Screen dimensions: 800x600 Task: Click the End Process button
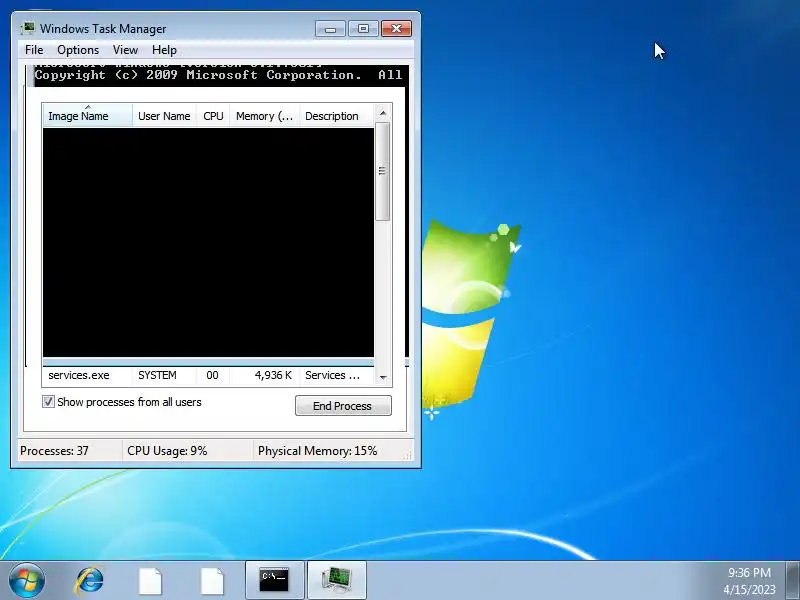point(343,406)
